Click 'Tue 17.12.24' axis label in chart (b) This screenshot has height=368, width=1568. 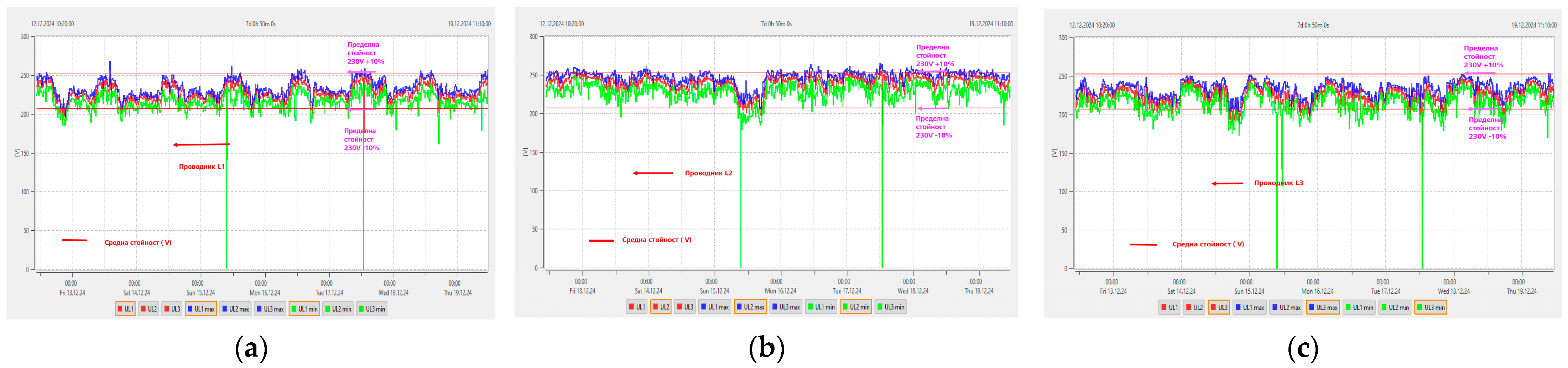click(x=847, y=291)
